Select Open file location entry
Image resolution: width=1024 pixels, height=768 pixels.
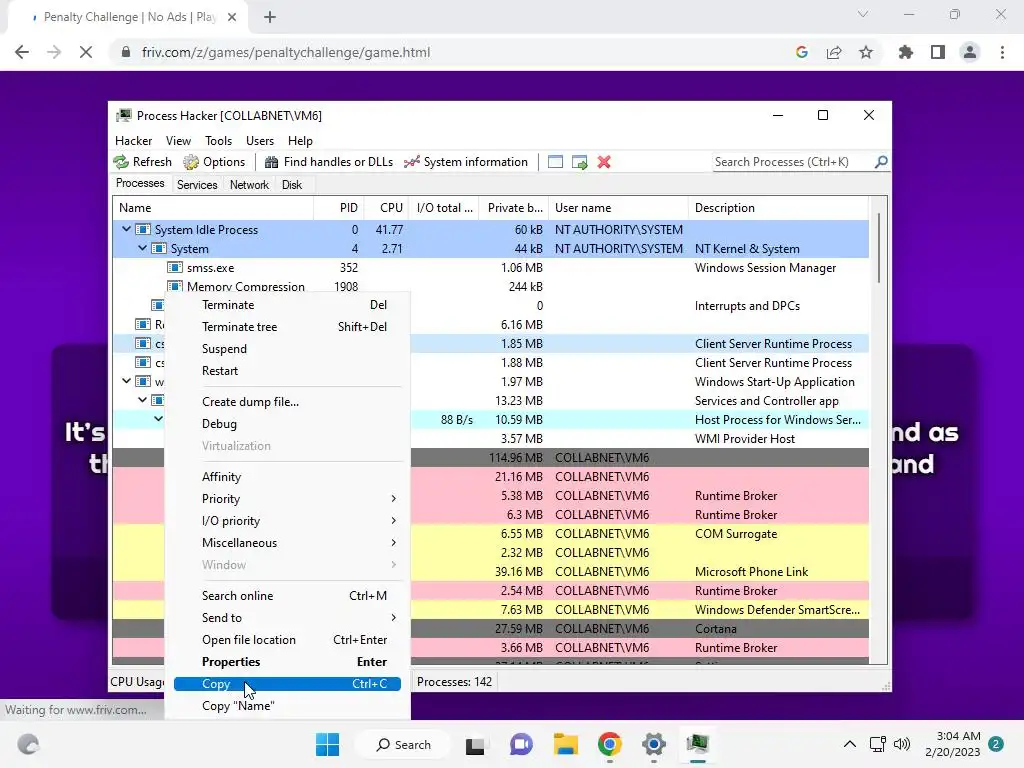click(287, 640)
